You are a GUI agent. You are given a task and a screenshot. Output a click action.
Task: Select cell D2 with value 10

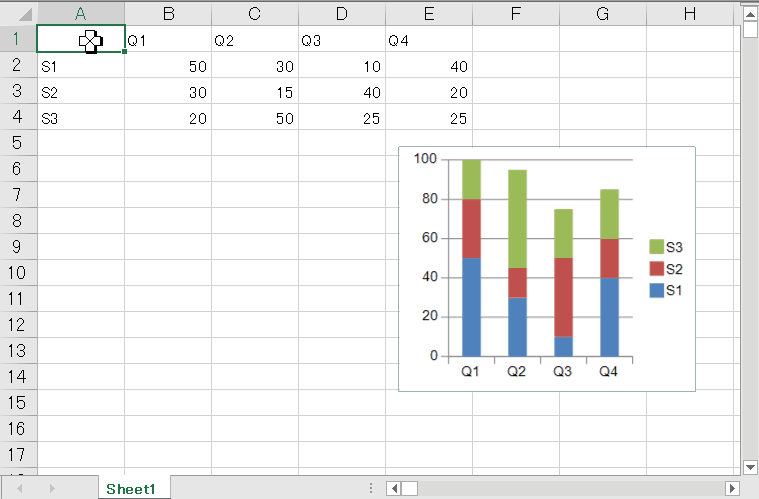pos(342,65)
